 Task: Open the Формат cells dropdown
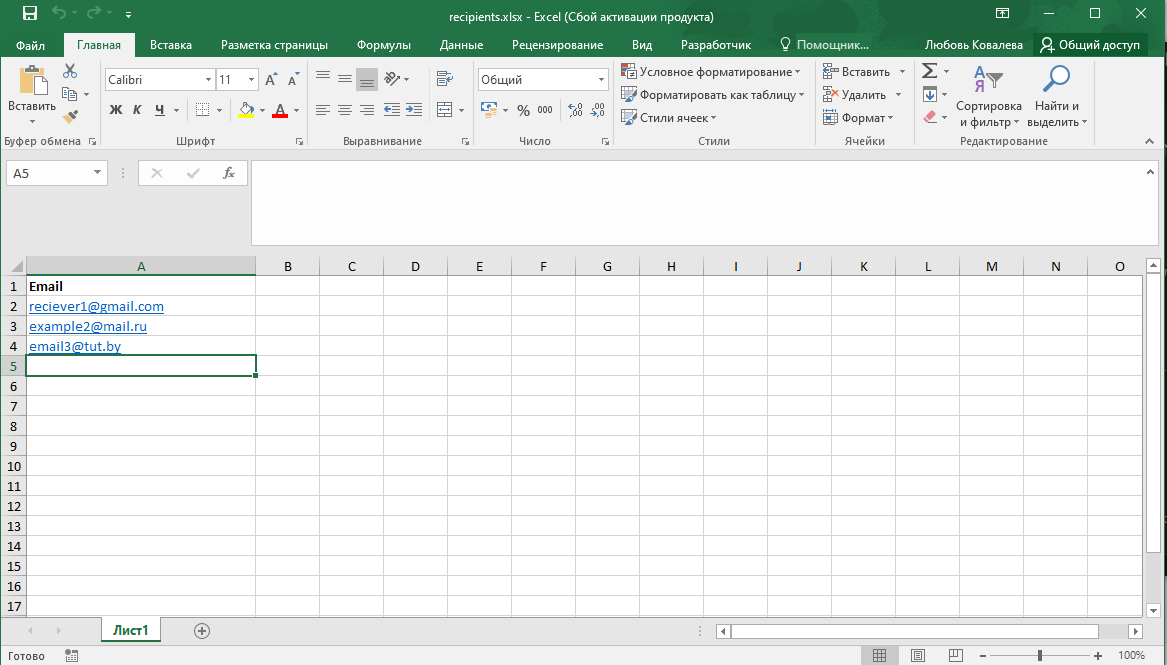coord(857,118)
